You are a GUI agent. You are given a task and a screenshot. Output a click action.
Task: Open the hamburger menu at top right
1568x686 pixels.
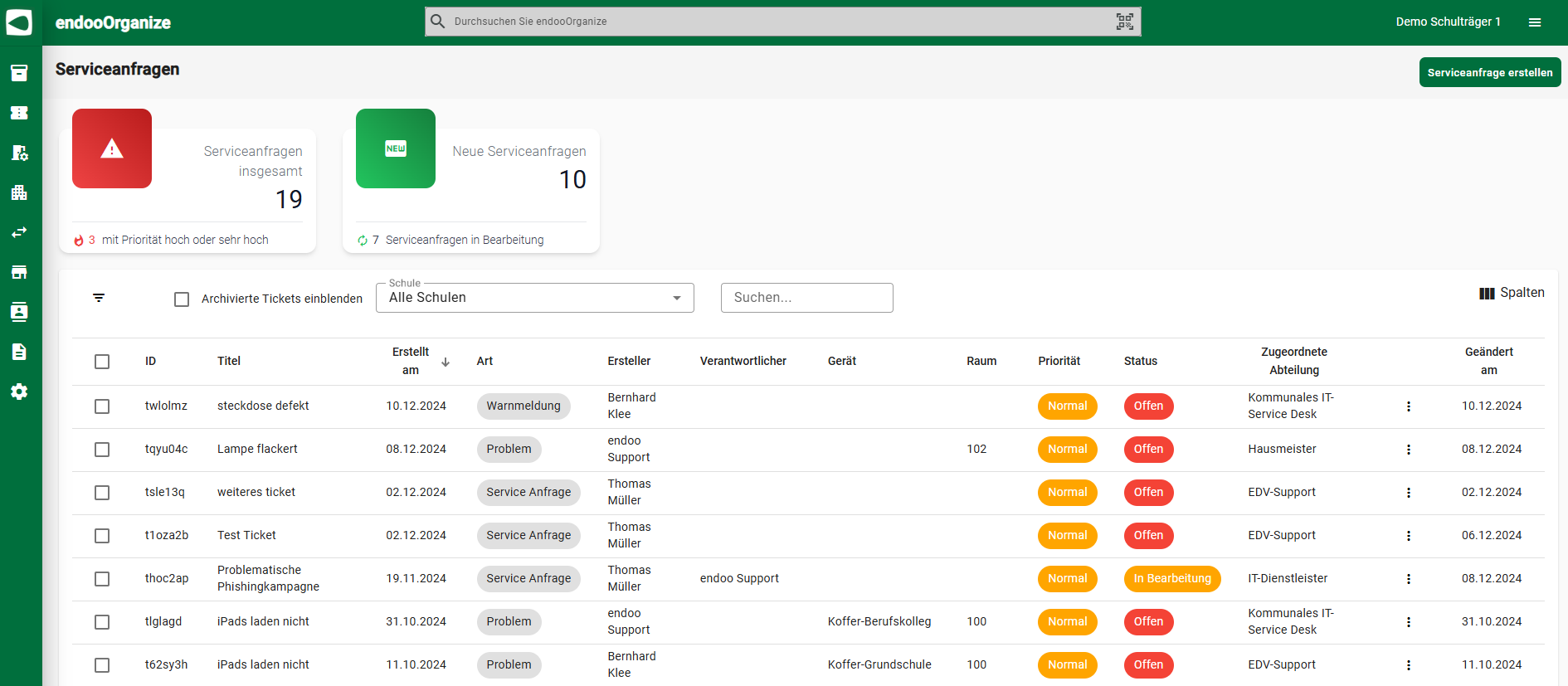1535,22
